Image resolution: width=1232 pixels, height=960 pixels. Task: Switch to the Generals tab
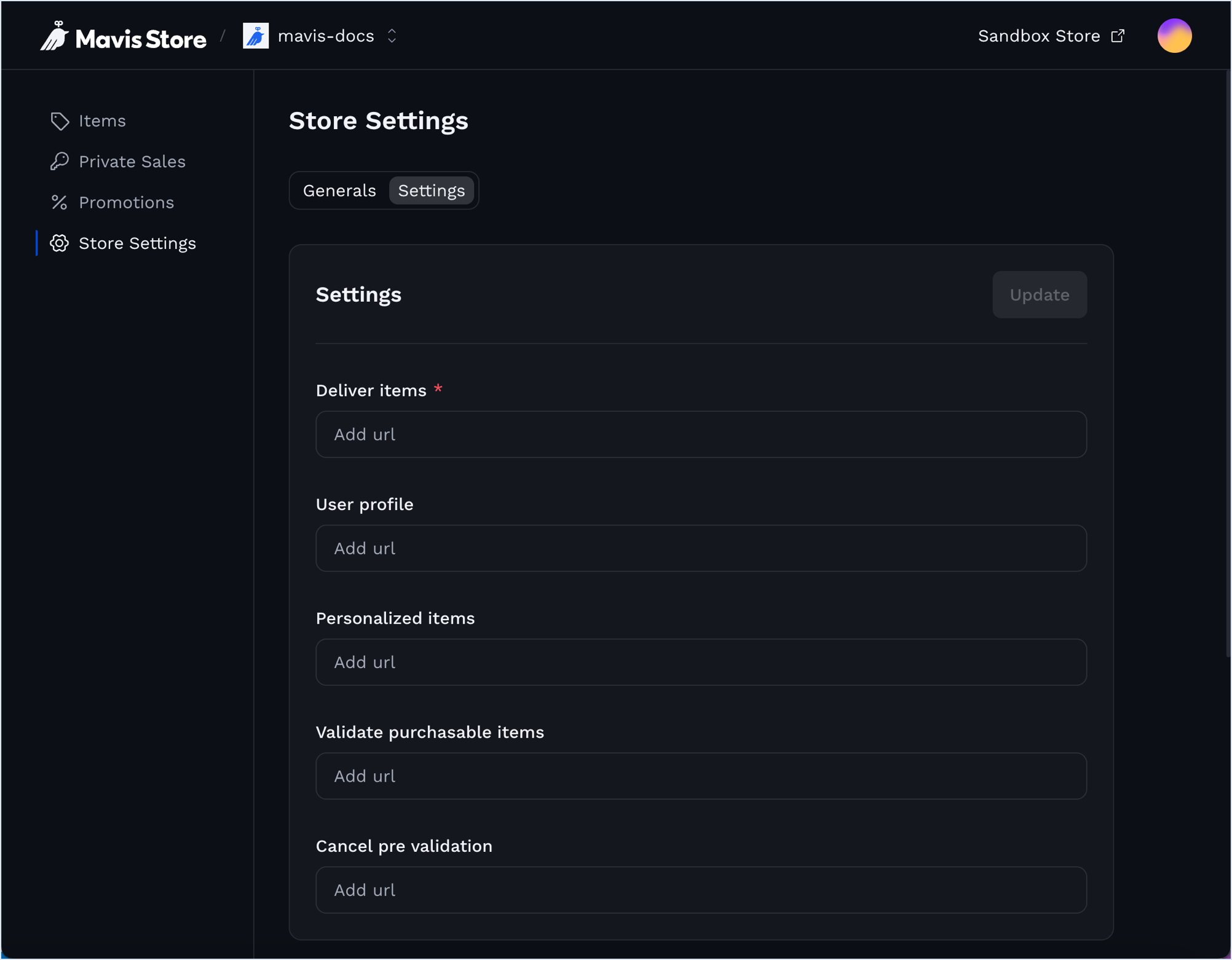(x=340, y=191)
